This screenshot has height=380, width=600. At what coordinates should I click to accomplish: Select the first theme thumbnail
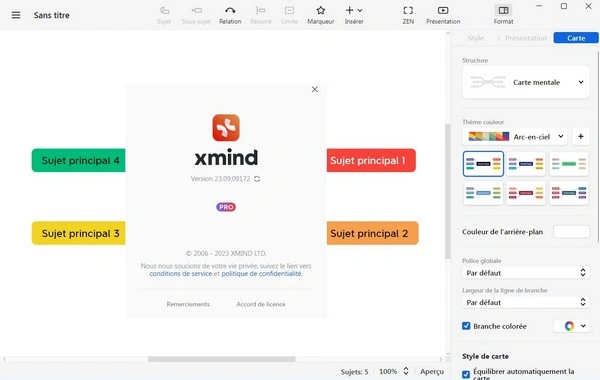pos(483,164)
